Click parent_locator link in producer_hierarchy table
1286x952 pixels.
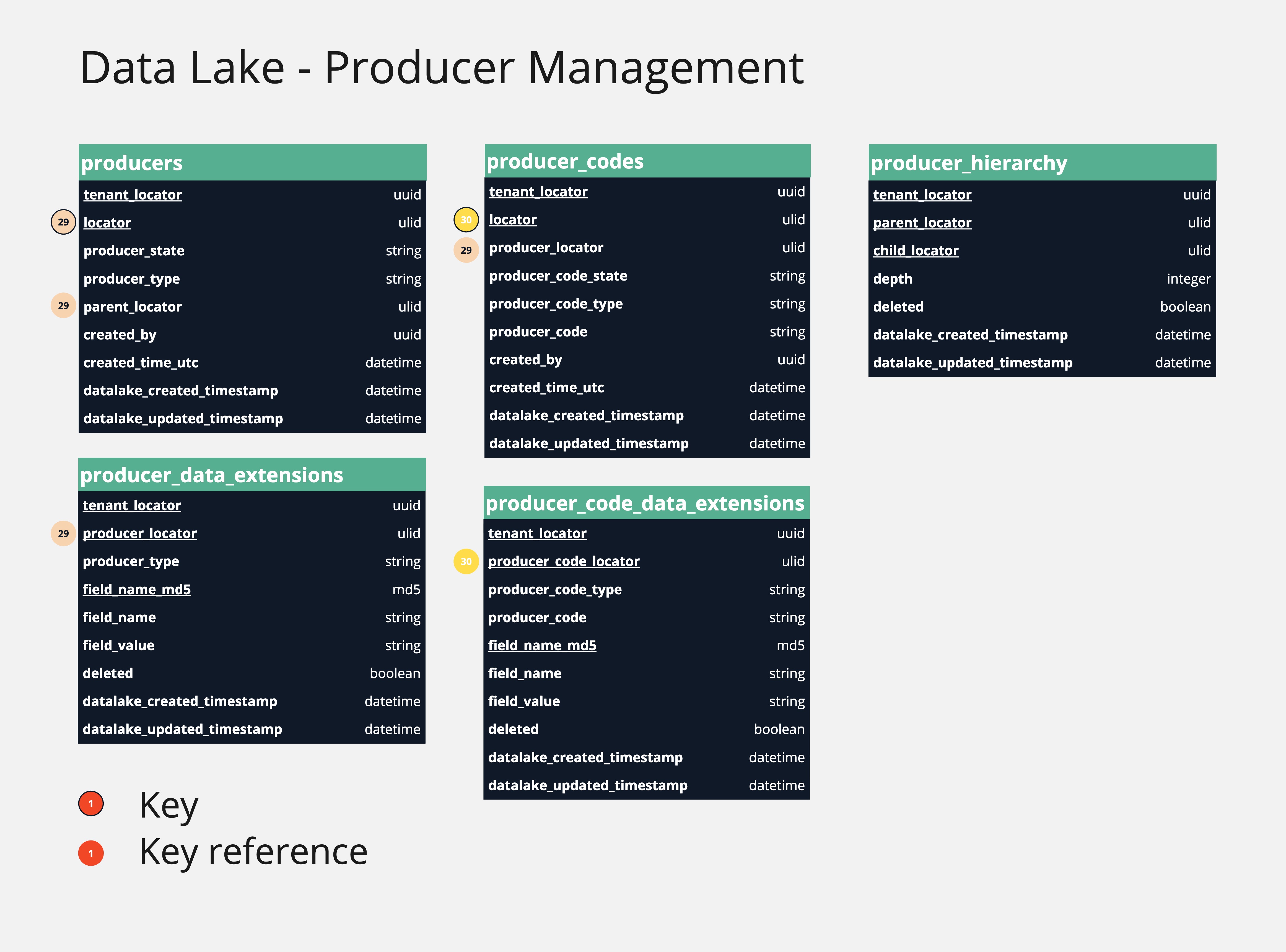point(922,222)
